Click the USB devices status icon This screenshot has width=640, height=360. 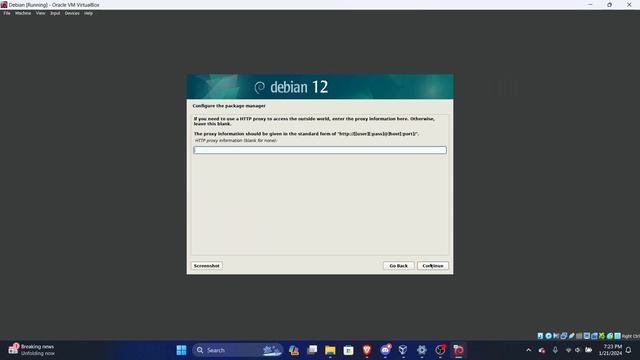[571, 336]
